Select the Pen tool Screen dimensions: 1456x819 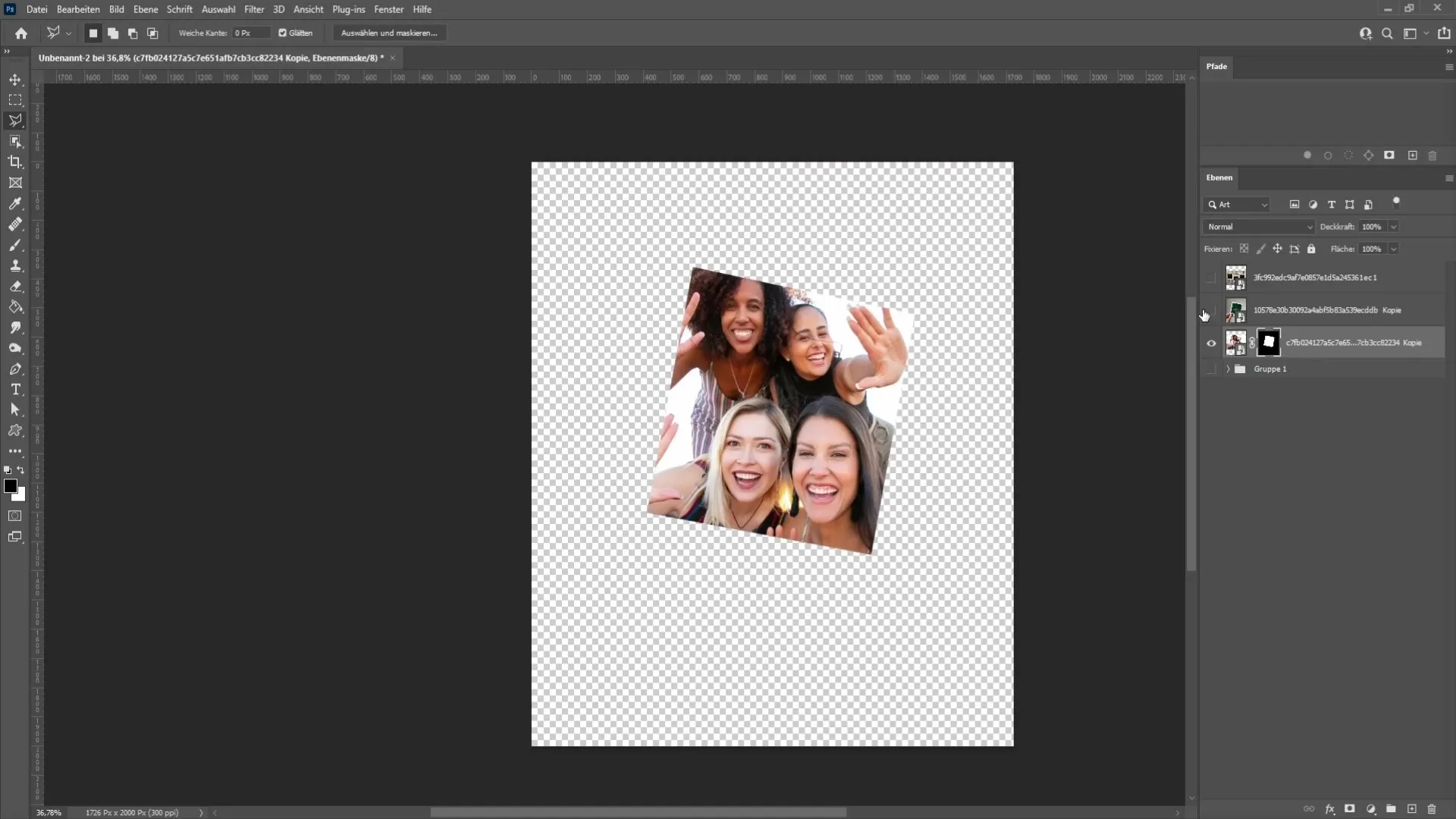(15, 369)
